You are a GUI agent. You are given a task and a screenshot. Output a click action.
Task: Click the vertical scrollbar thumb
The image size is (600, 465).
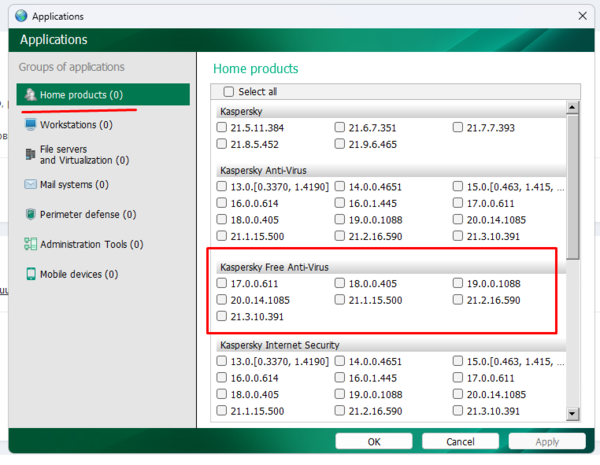pos(572,187)
